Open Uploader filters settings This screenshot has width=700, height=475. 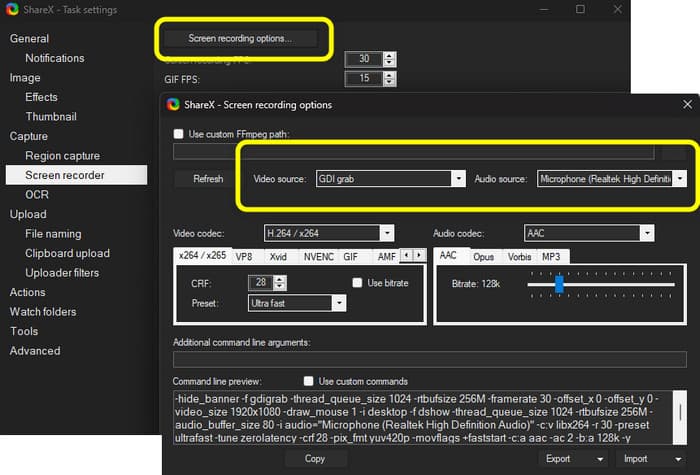[x=62, y=273]
